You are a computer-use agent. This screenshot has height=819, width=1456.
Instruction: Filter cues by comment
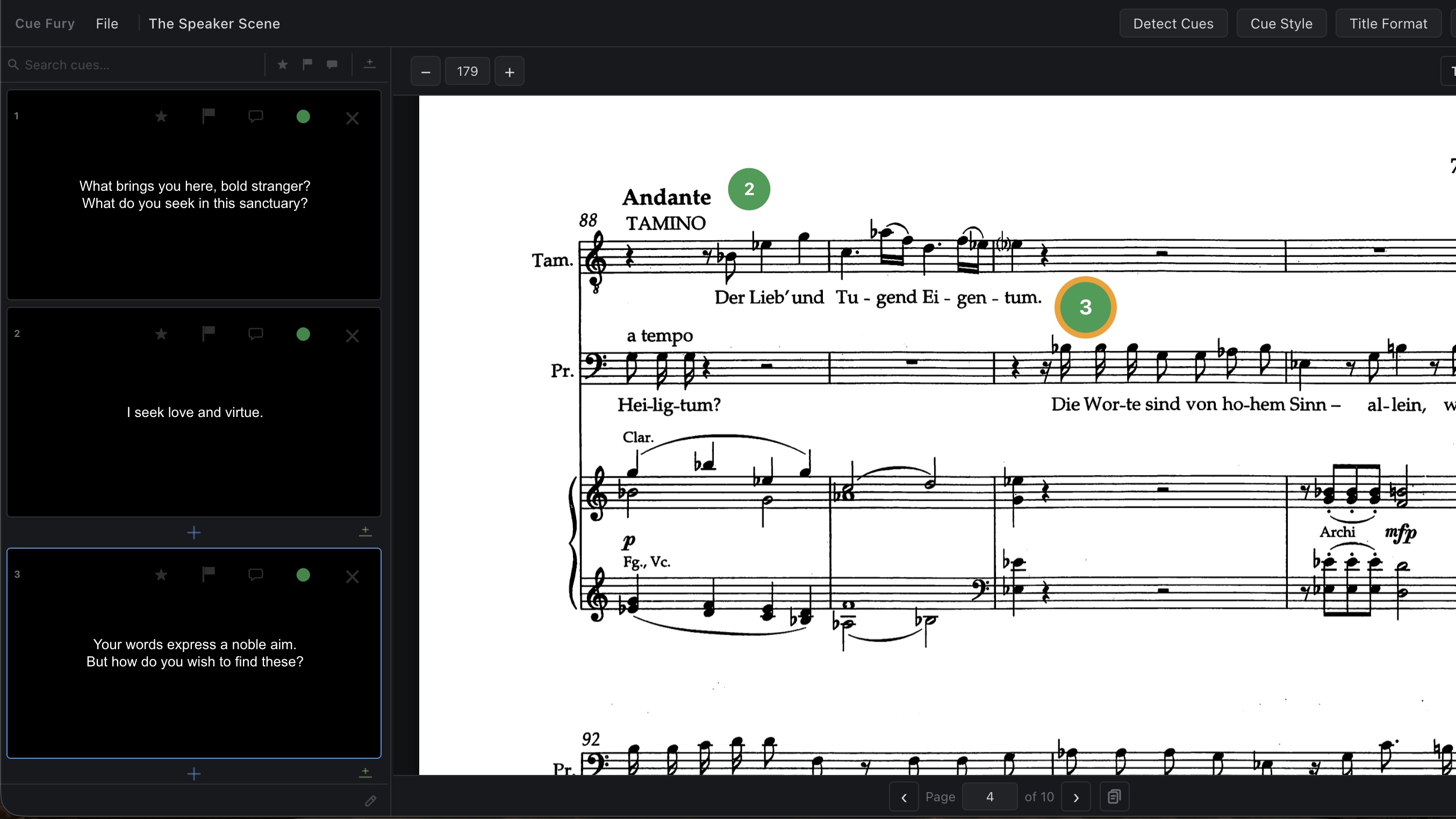coord(332,64)
